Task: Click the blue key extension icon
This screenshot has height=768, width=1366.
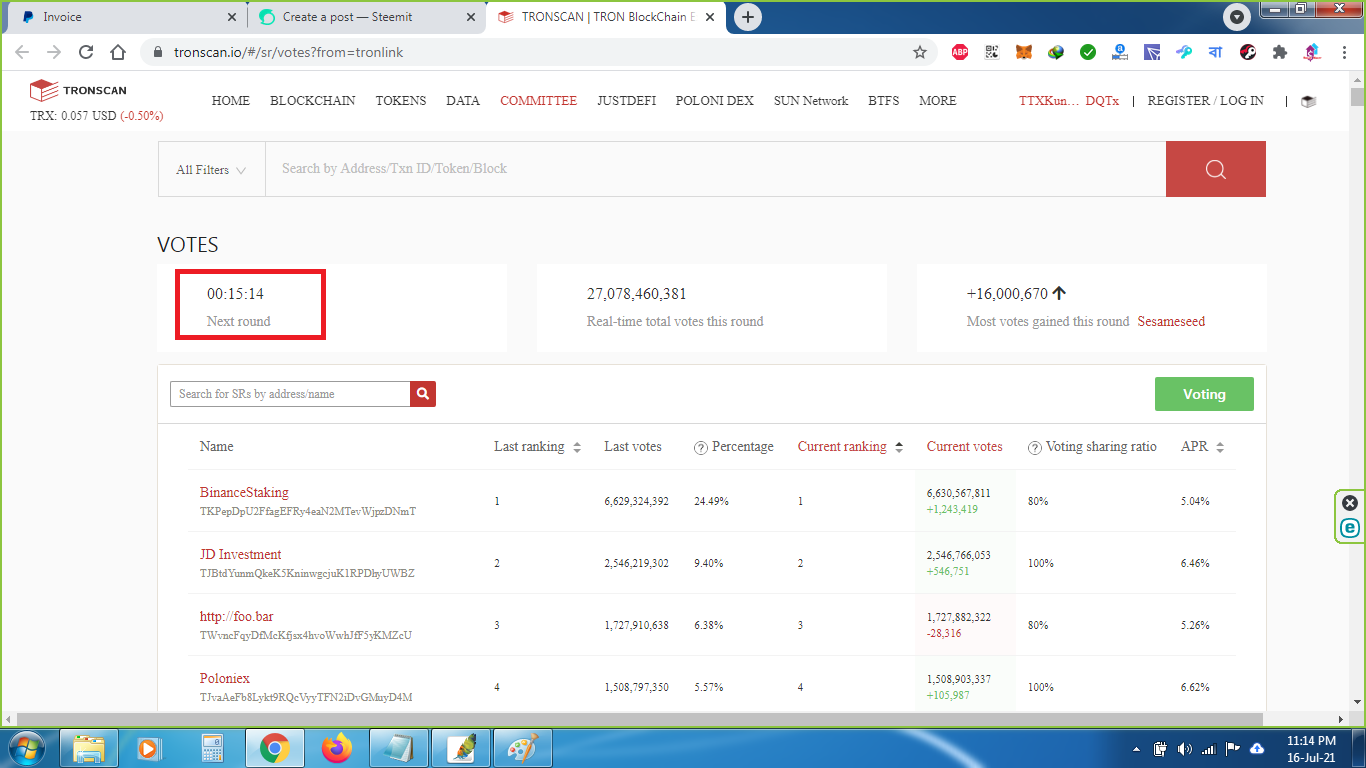Action: (1184, 52)
